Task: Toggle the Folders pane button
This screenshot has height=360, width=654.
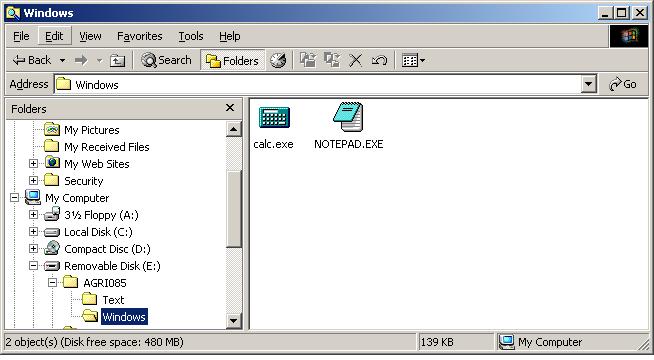Action: pyautogui.click(x=232, y=61)
